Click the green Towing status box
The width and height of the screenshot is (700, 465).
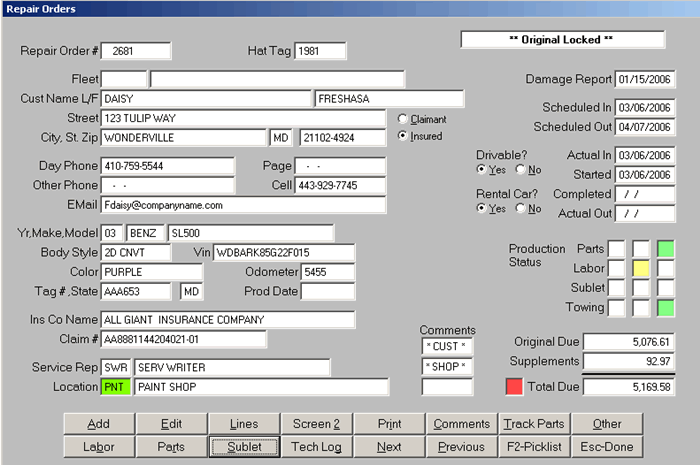[663, 307]
